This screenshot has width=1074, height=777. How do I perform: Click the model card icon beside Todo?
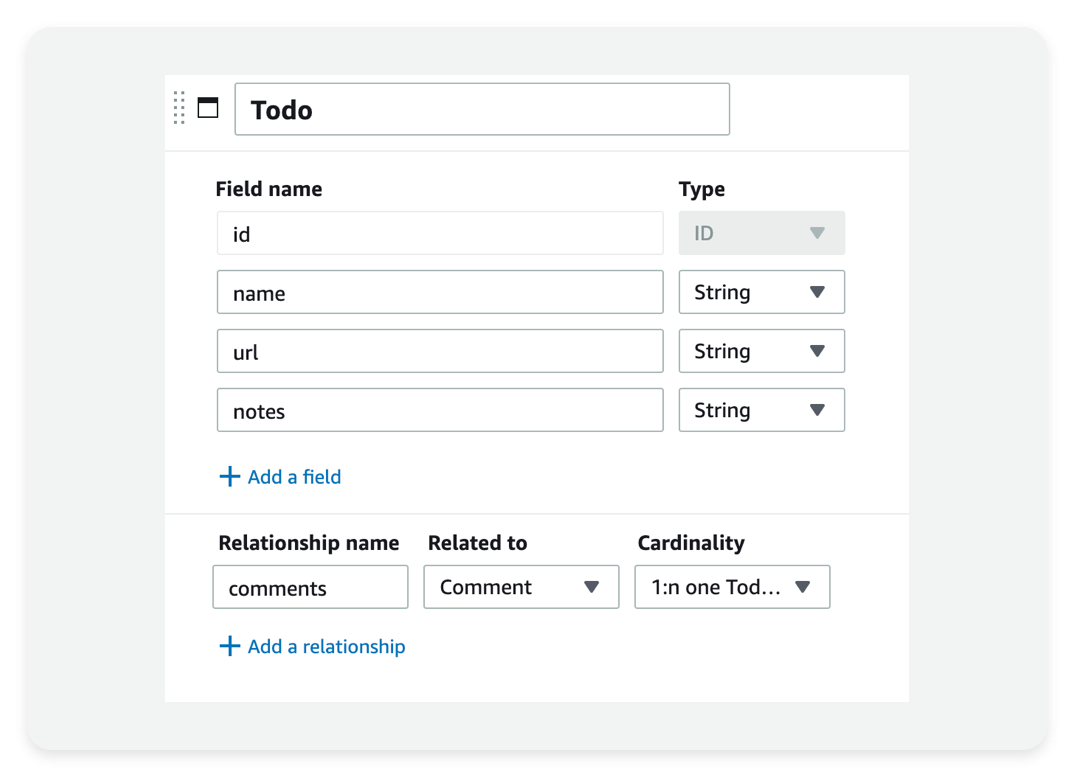coord(208,108)
